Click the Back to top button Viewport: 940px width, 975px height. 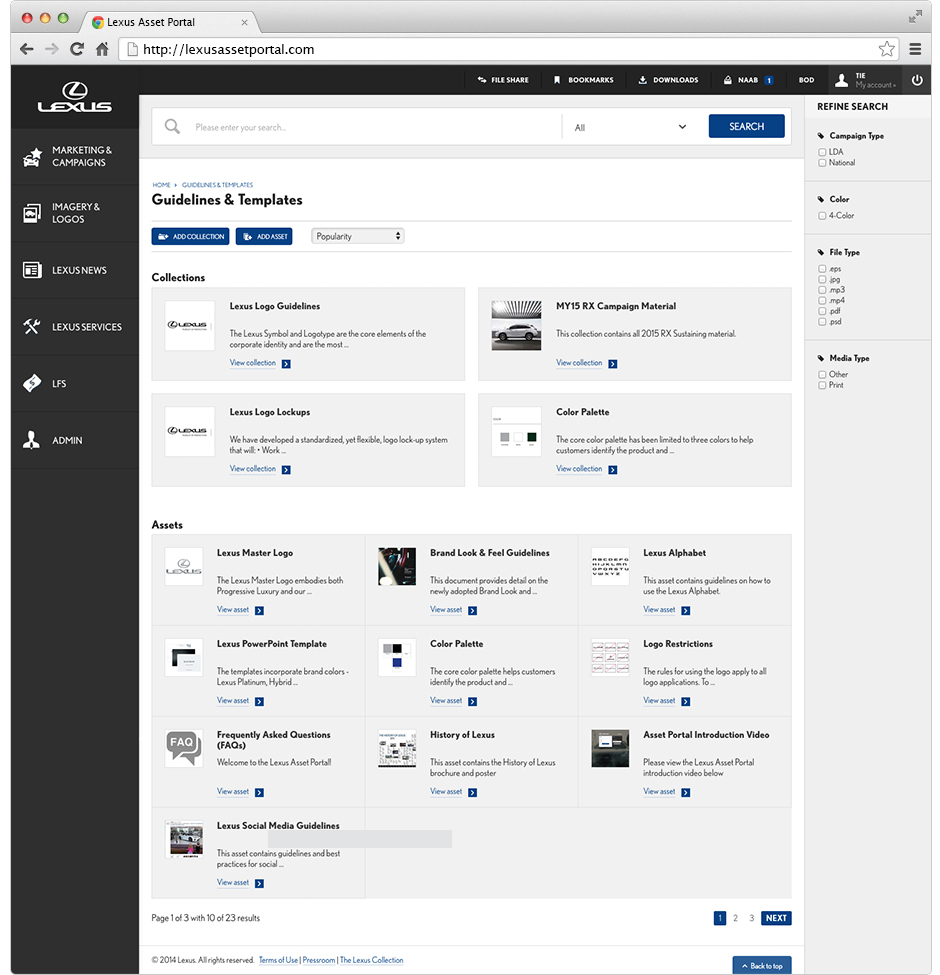click(762, 965)
